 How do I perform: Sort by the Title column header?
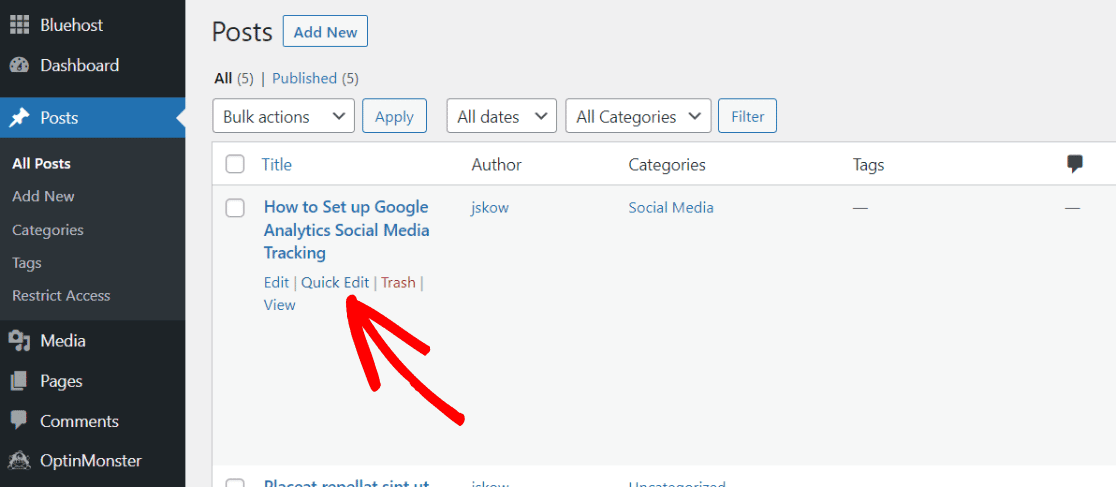coord(277,164)
